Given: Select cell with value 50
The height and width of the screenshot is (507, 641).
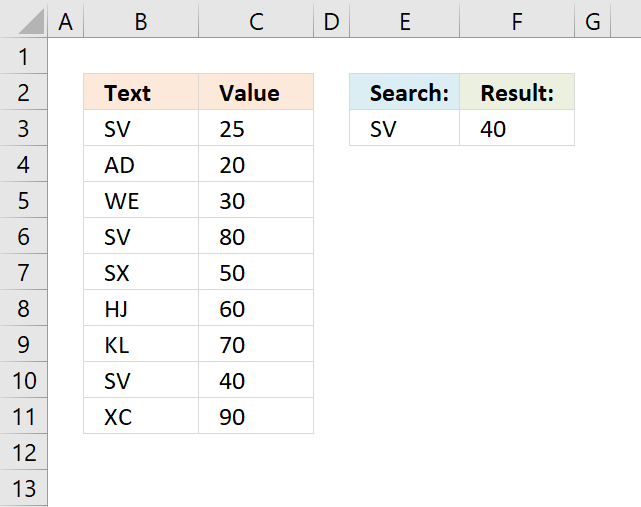Looking at the screenshot, I should (x=256, y=272).
